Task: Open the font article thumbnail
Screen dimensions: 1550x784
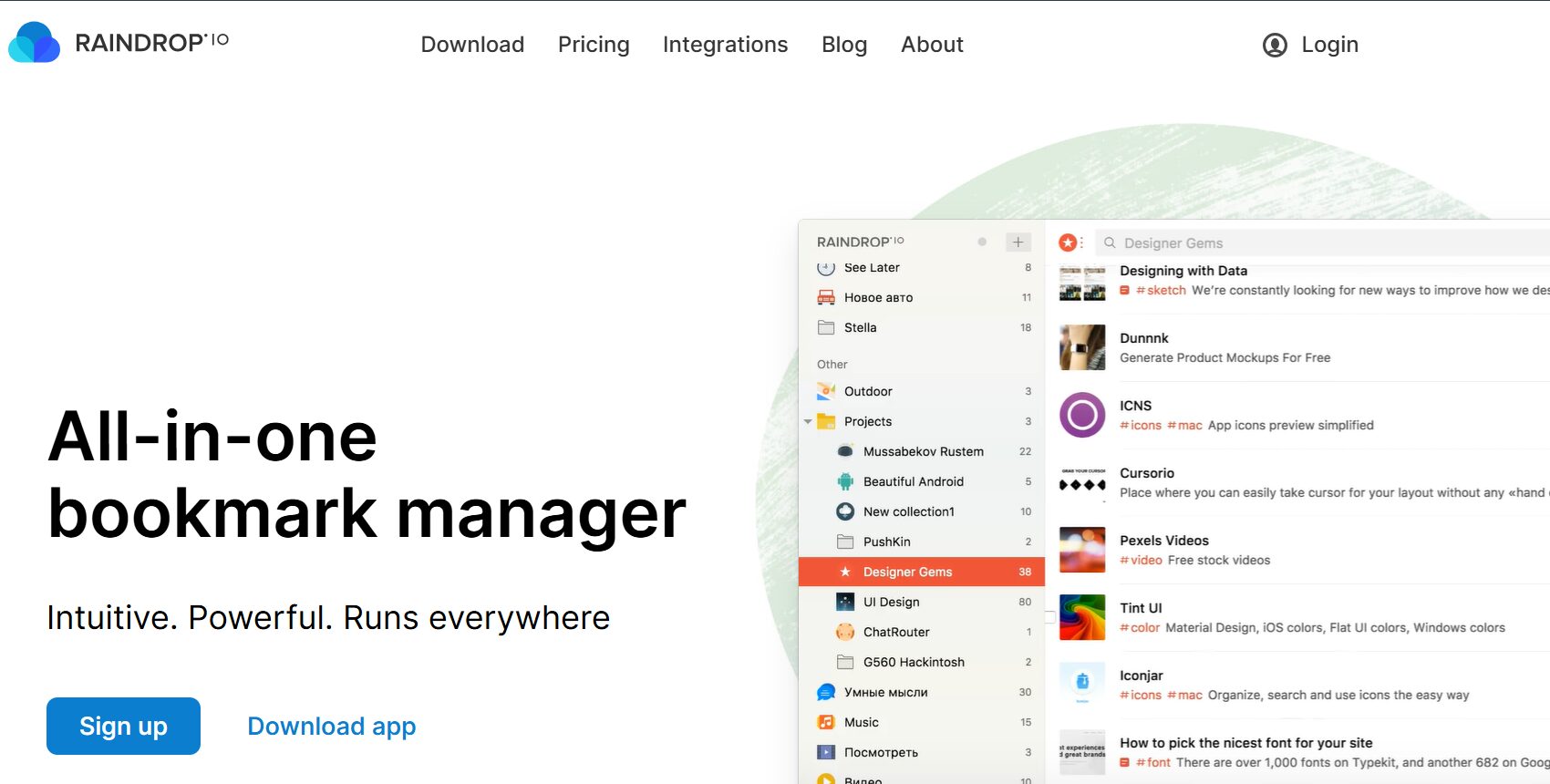Action: coord(1082,752)
